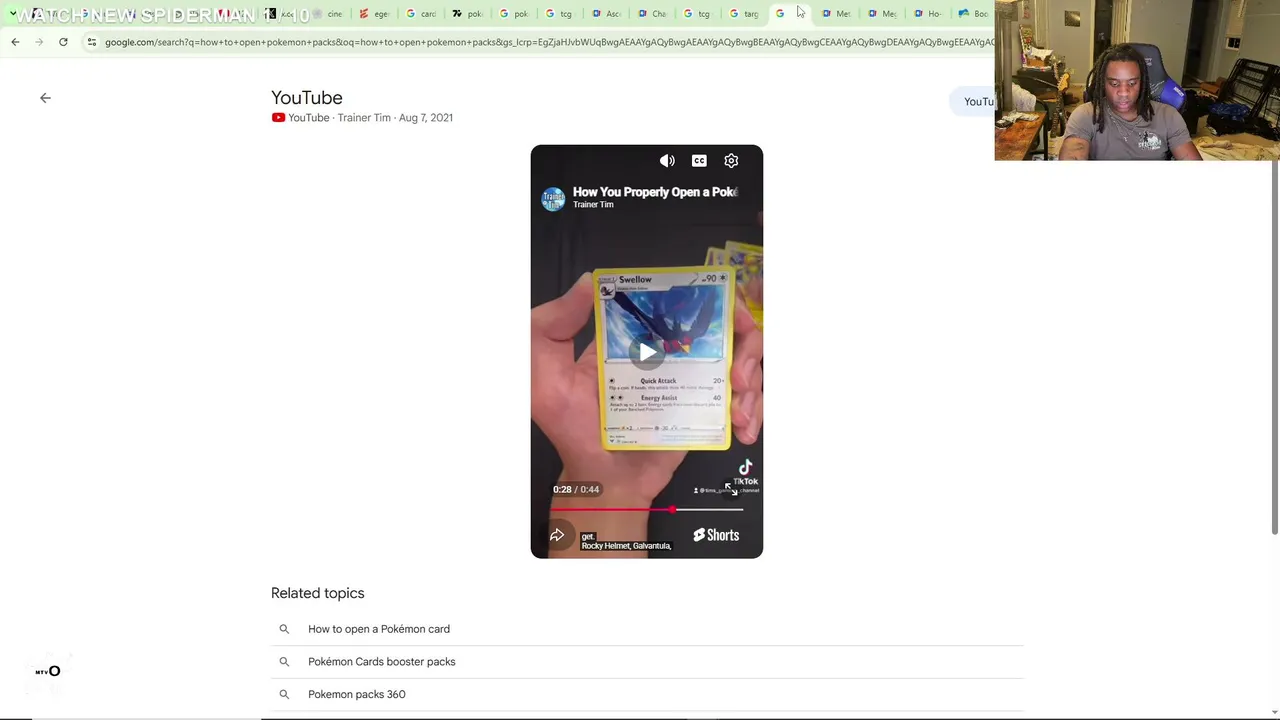This screenshot has height=720, width=1280.
Task: Toggle closed captions on the video
Action: pyautogui.click(x=699, y=161)
